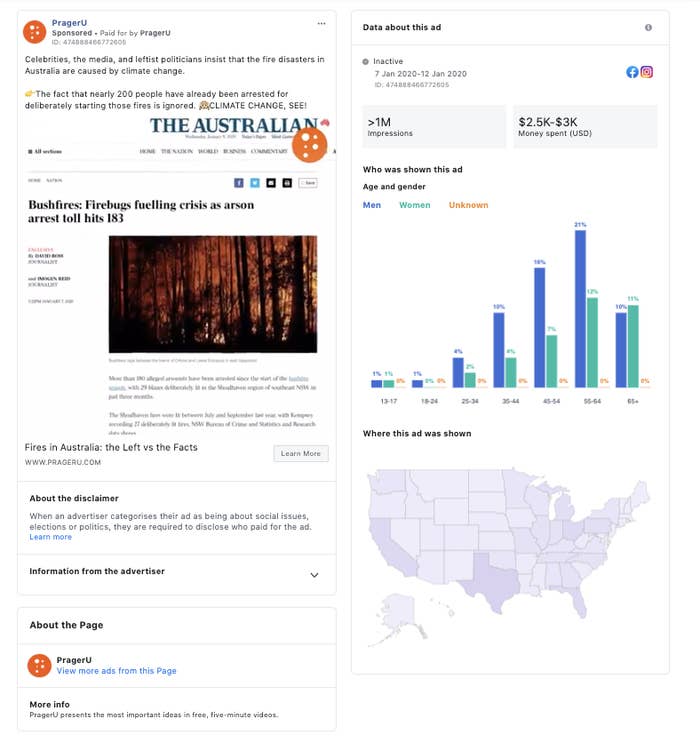
Task: Click the Learn More ad button
Action: pos(301,453)
